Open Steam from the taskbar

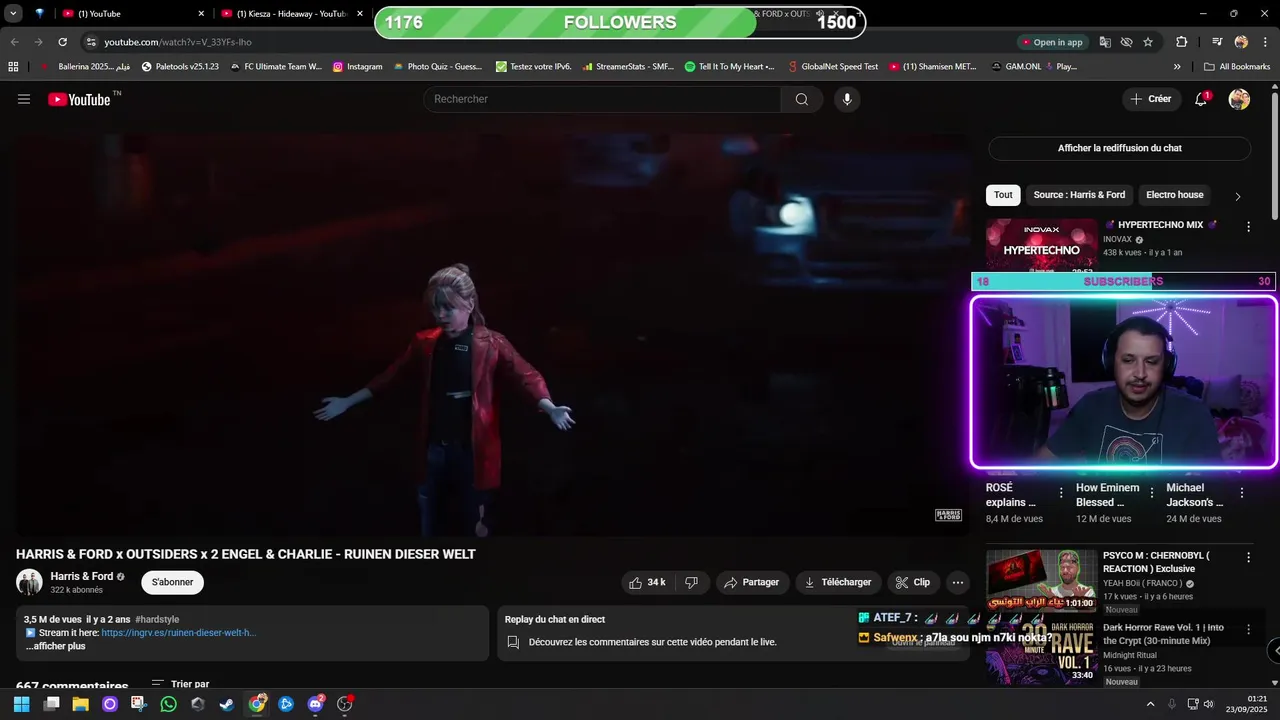pos(227,704)
